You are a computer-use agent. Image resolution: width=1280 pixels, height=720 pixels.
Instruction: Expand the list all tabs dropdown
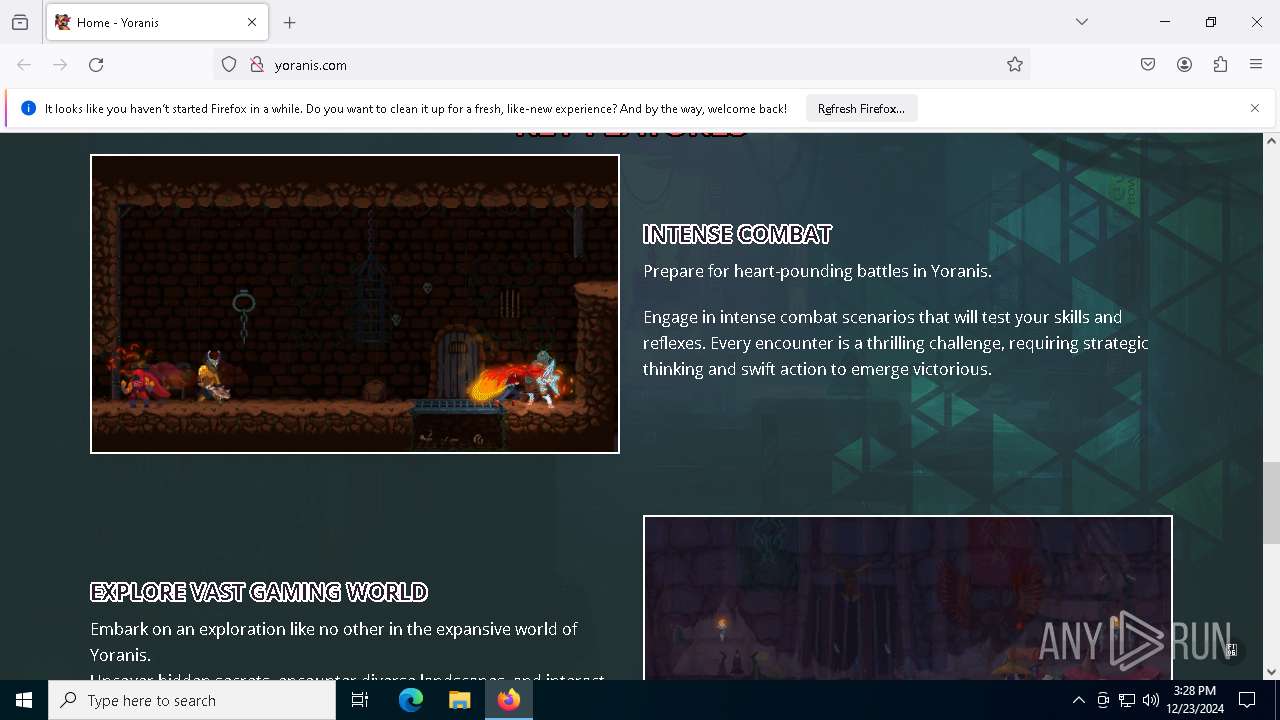(x=1082, y=22)
